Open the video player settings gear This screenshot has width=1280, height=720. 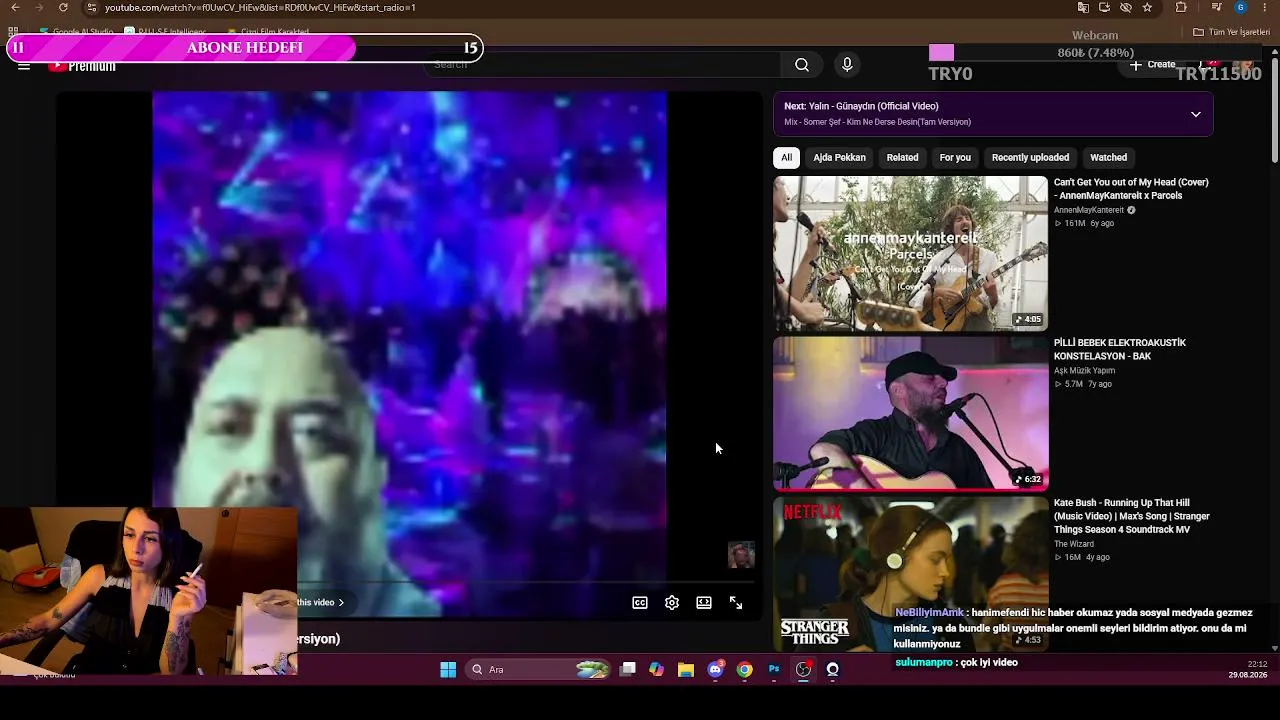point(672,603)
